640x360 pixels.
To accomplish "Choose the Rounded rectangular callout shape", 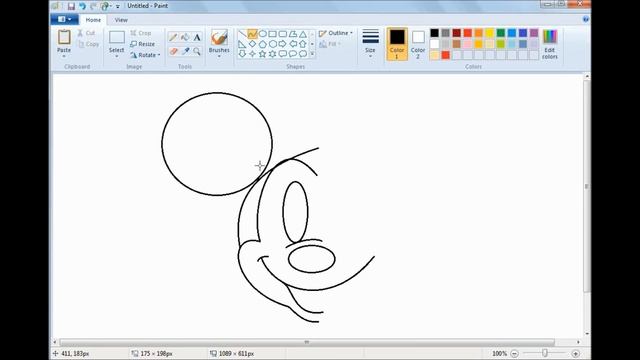I will click(x=283, y=53).
